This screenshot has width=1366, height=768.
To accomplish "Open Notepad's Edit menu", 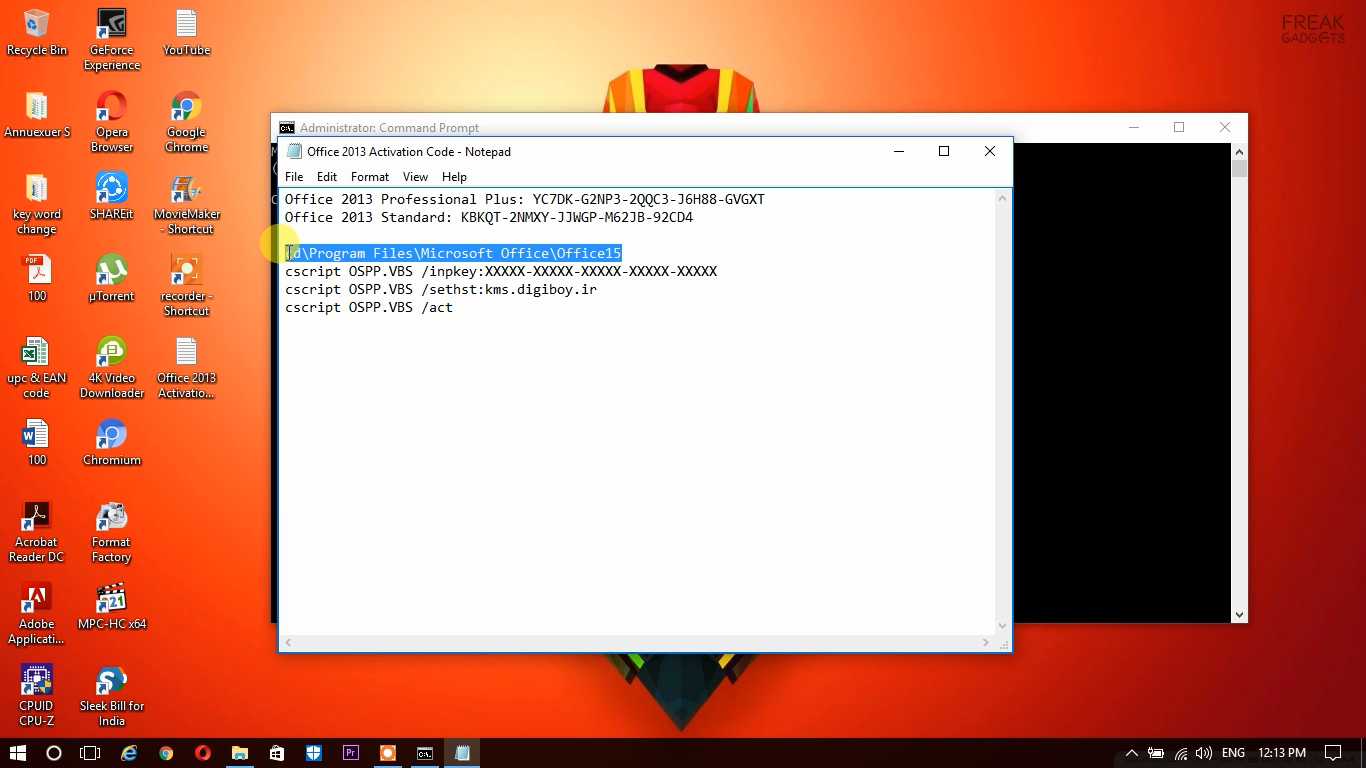I will (x=327, y=176).
